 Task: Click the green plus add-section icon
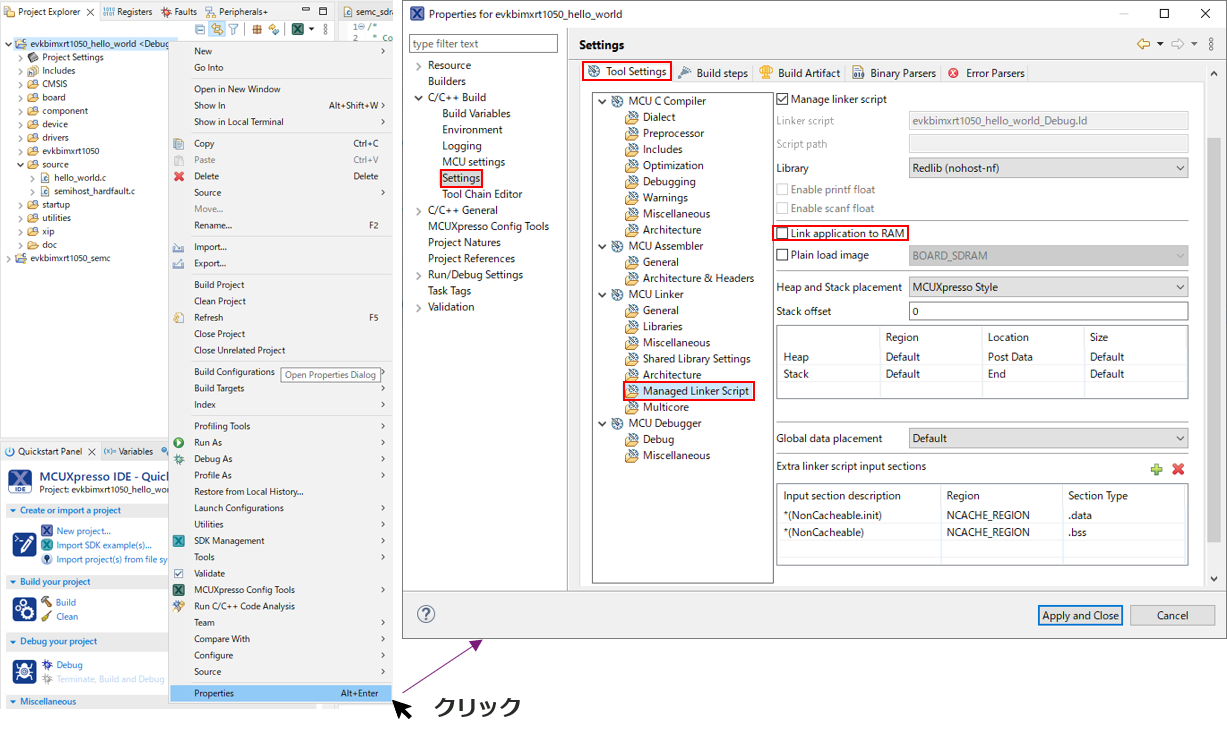coord(1156,469)
